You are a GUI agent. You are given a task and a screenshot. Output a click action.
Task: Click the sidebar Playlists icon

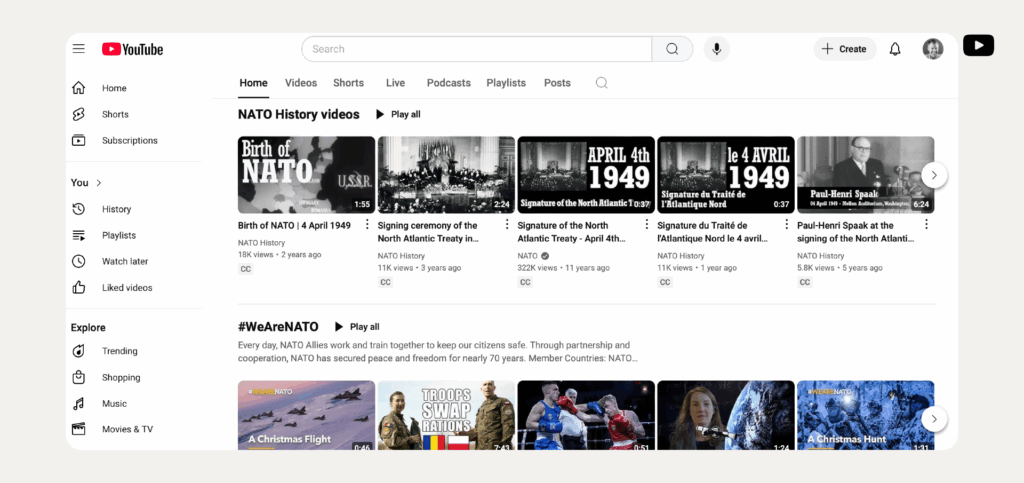click(x=78, y=235)
